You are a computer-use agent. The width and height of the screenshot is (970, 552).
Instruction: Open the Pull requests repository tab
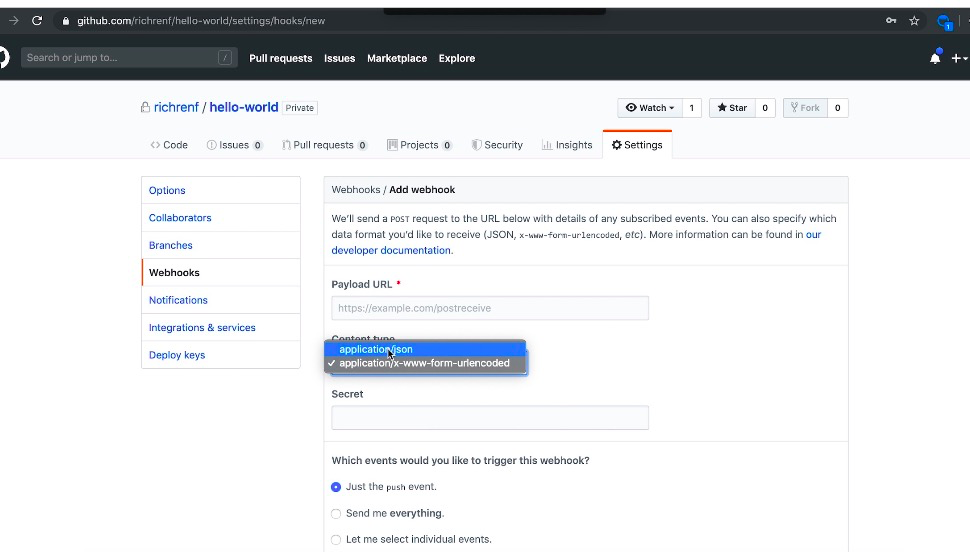325,145
